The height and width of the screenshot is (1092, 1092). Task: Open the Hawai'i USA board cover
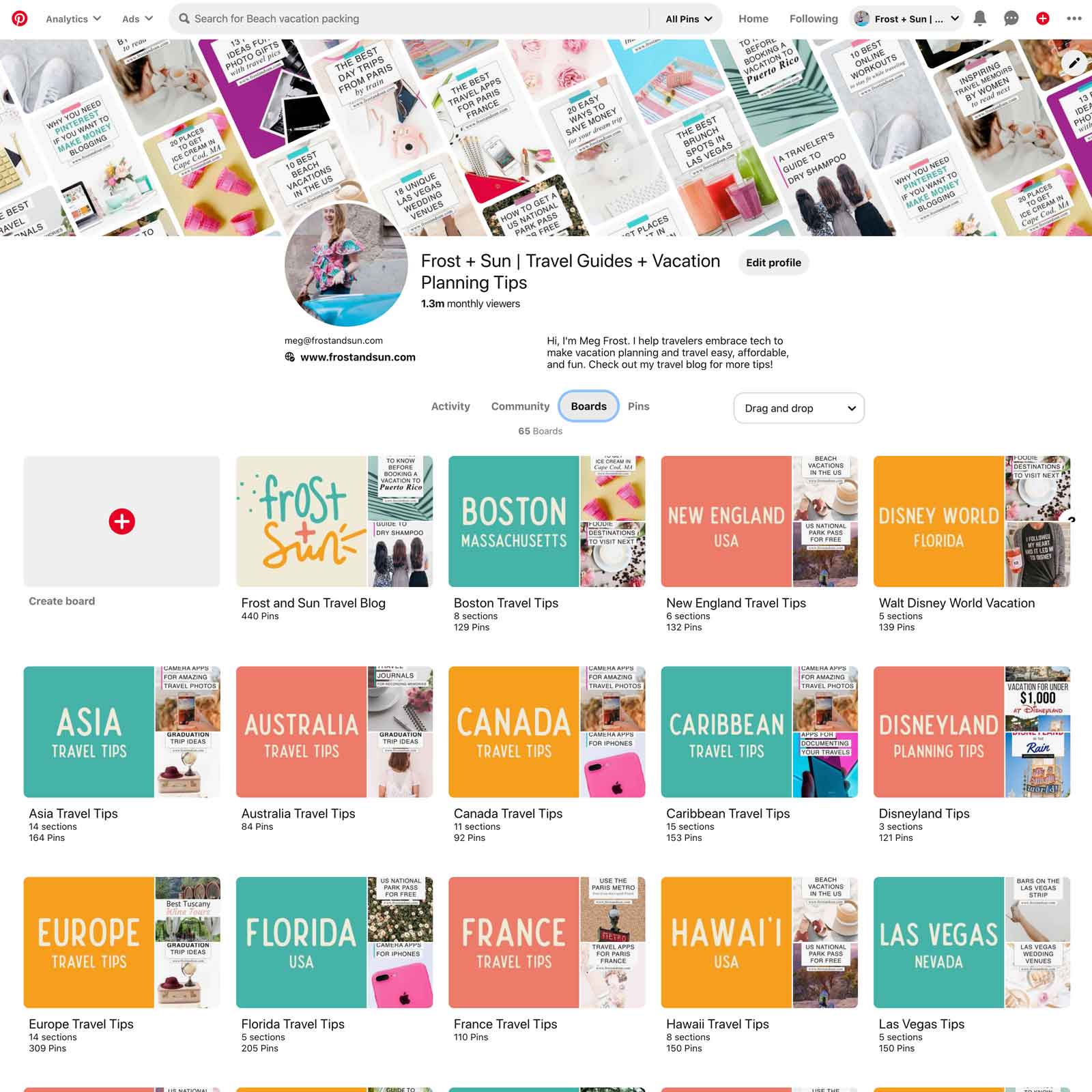725,943
